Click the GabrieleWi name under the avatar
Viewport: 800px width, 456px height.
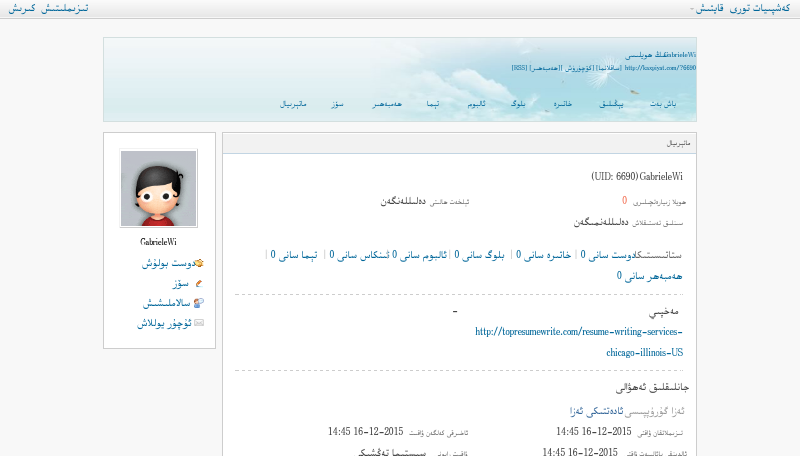point(159,242)
